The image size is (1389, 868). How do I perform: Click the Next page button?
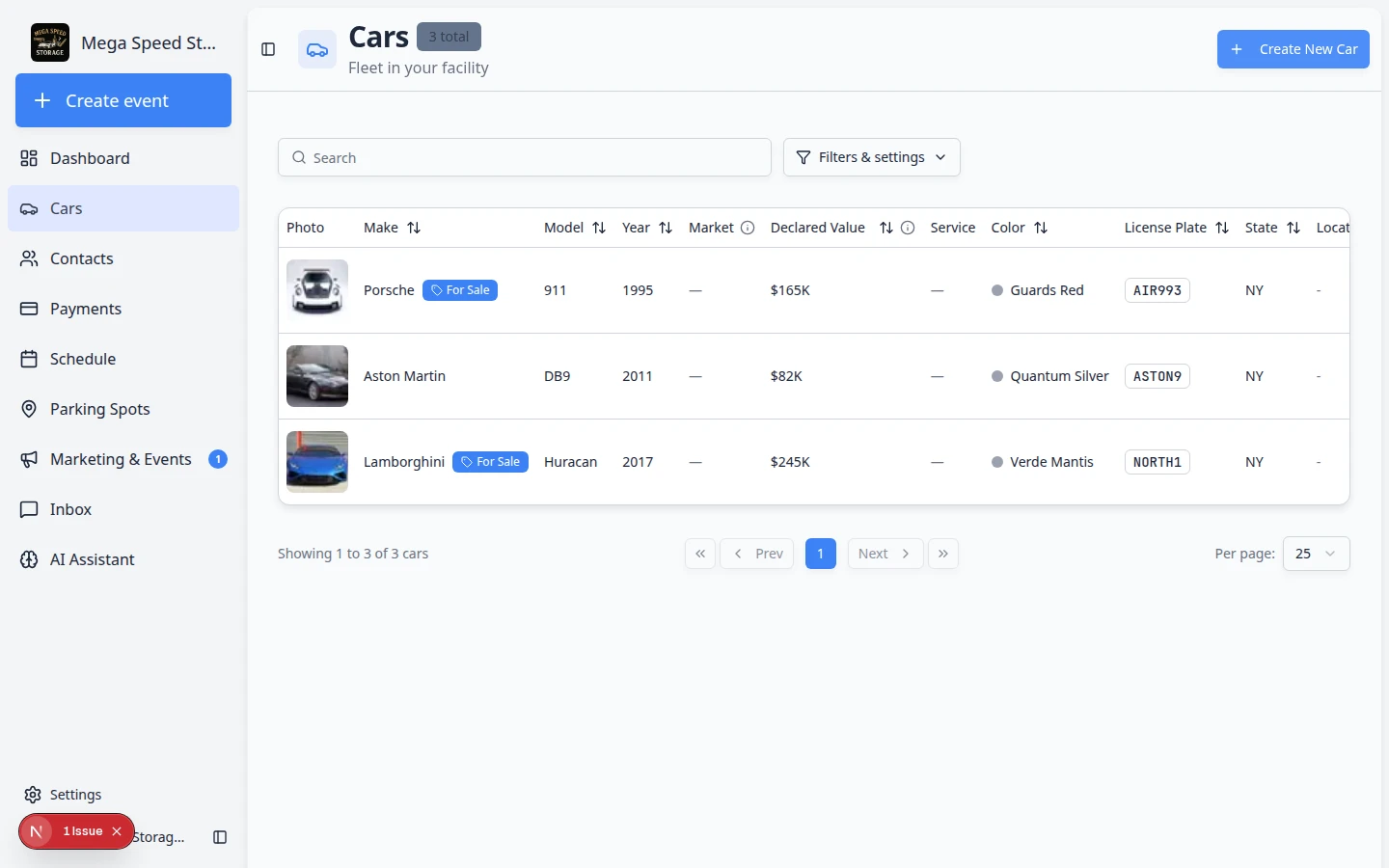click(885, 554)
